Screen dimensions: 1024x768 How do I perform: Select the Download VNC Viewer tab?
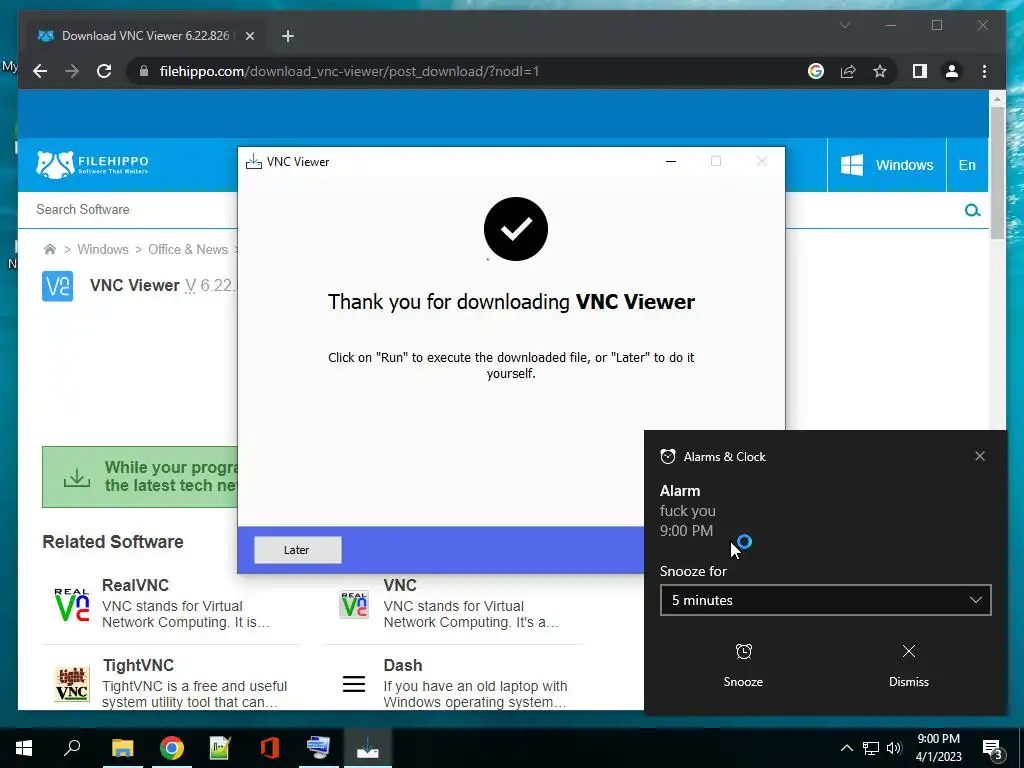(145, 36)
